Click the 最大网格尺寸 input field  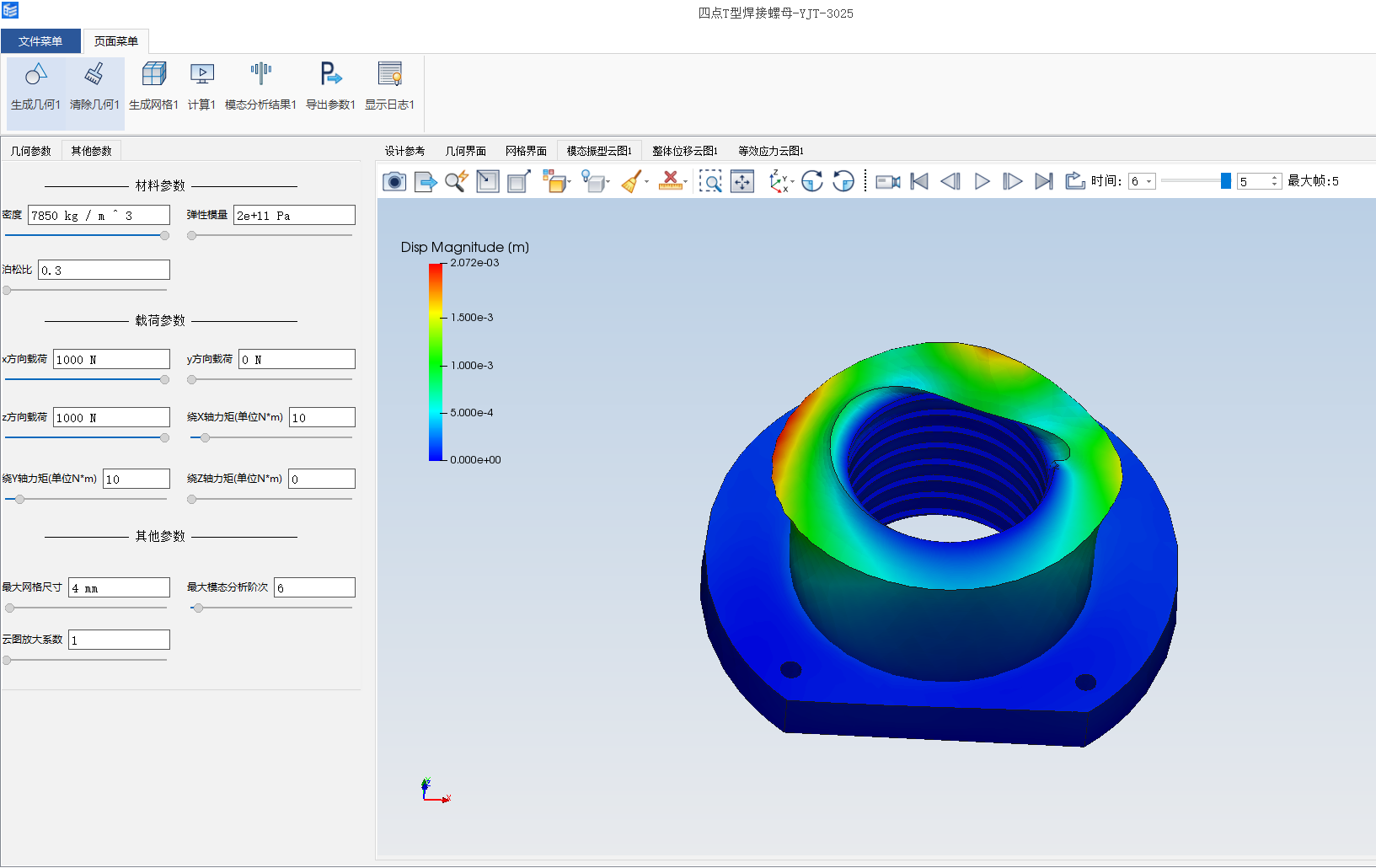119,588
